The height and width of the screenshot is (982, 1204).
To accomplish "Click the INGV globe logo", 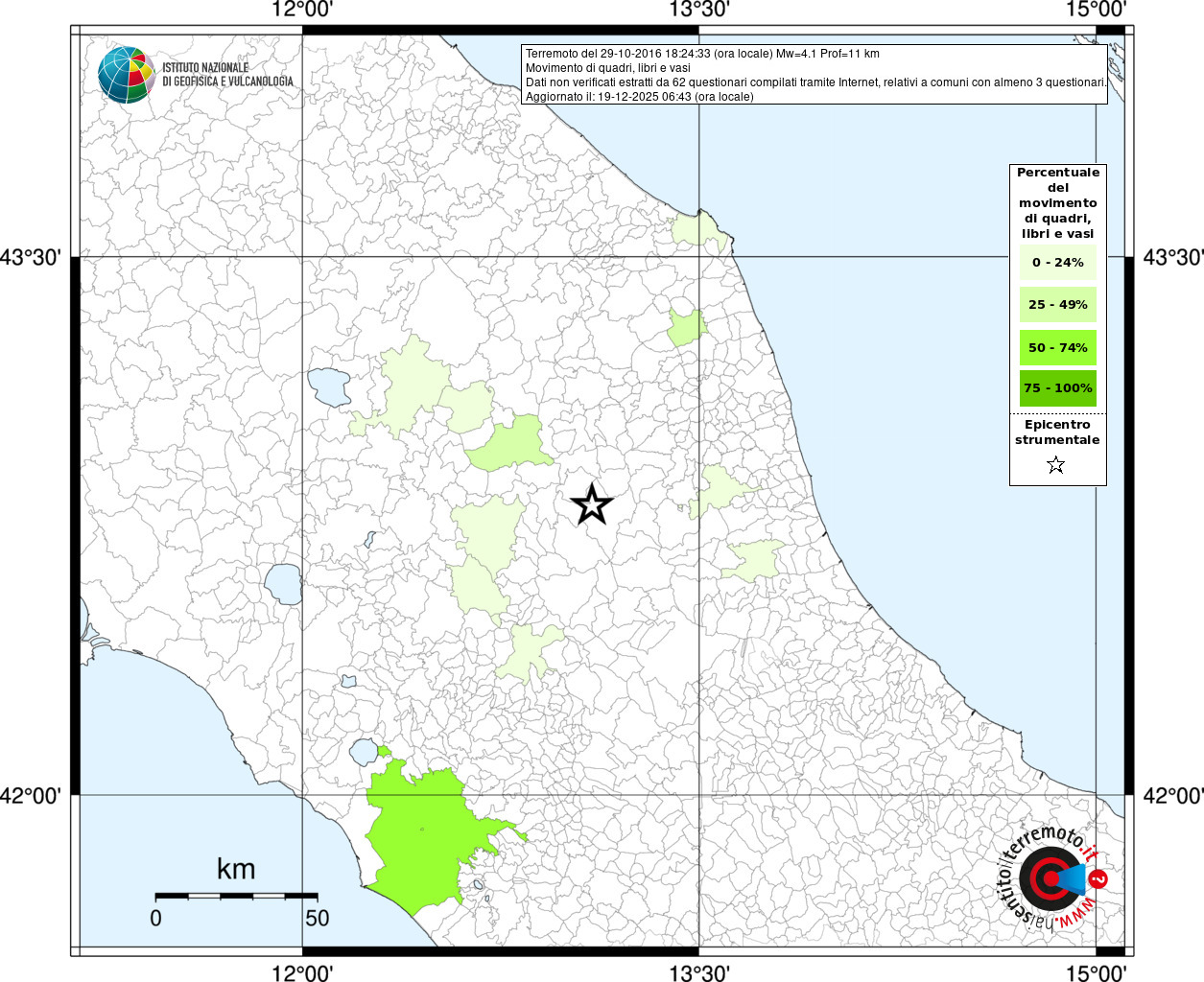I will coord(126,75).
